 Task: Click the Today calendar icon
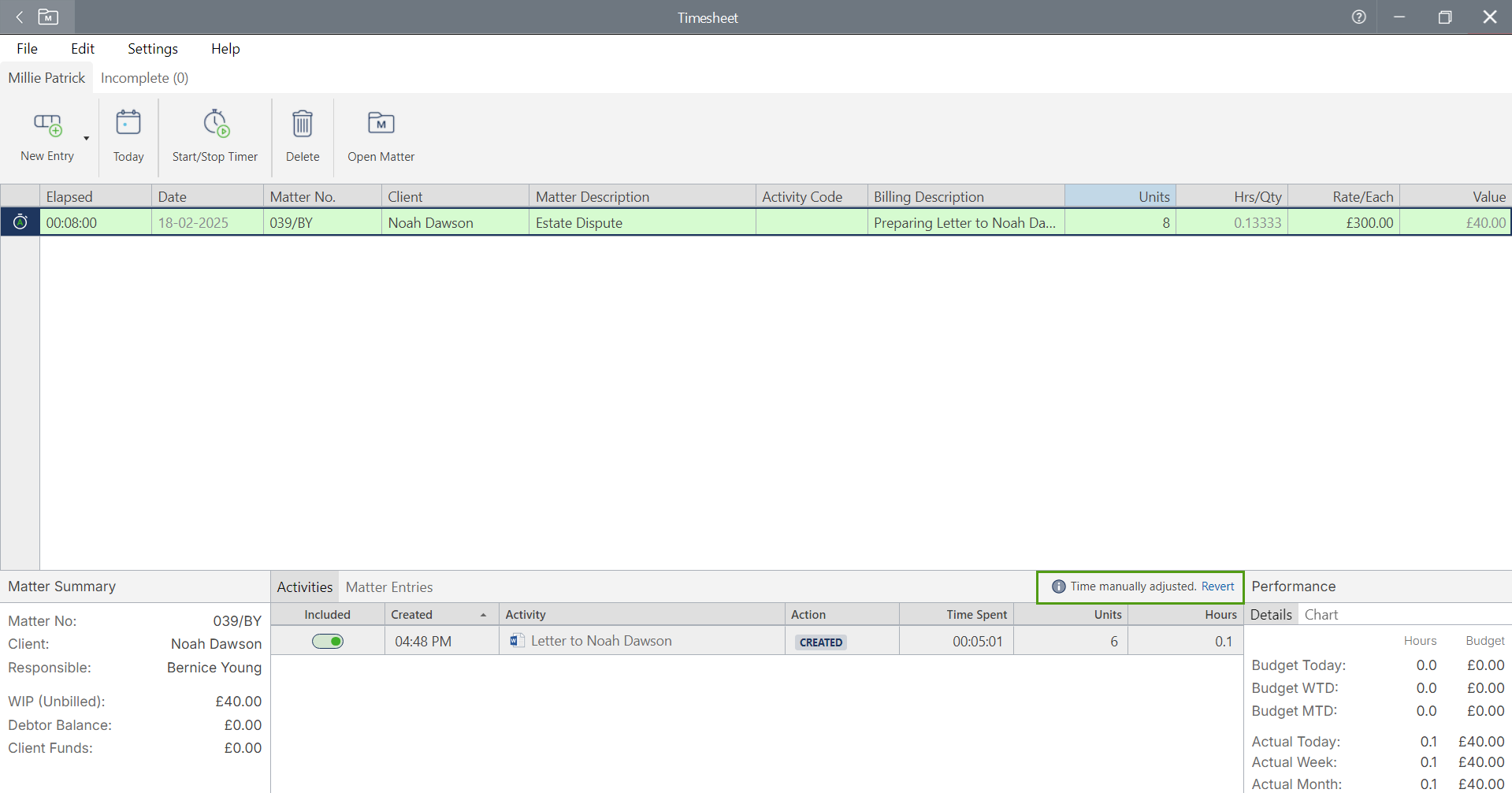[128, 123]
